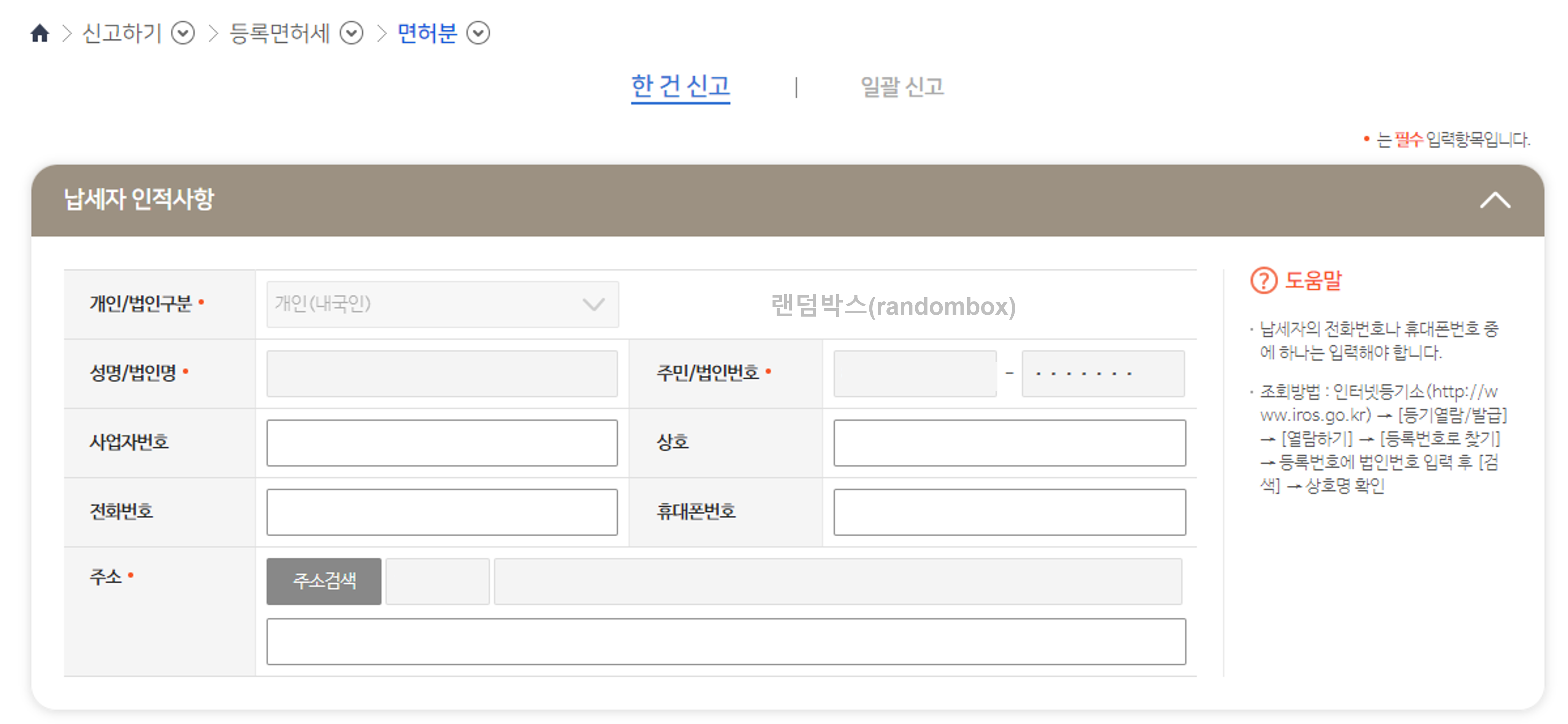Click the 면허분 breadcrumb link
The width and height of the screenshot is (1568, 724).
pyautogui.click(x=427, y=33)
